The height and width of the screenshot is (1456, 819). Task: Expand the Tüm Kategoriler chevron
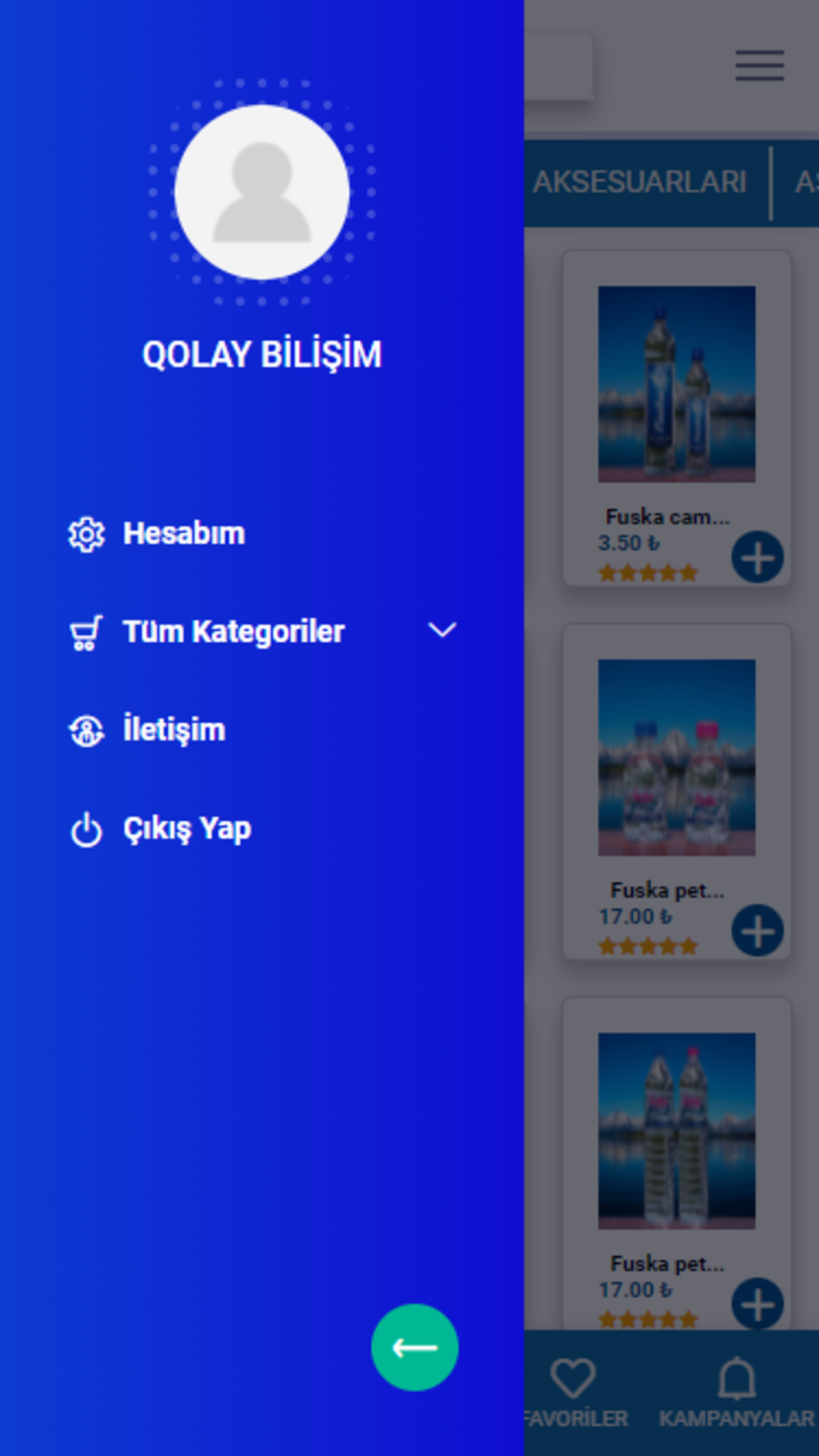point(442,631)
